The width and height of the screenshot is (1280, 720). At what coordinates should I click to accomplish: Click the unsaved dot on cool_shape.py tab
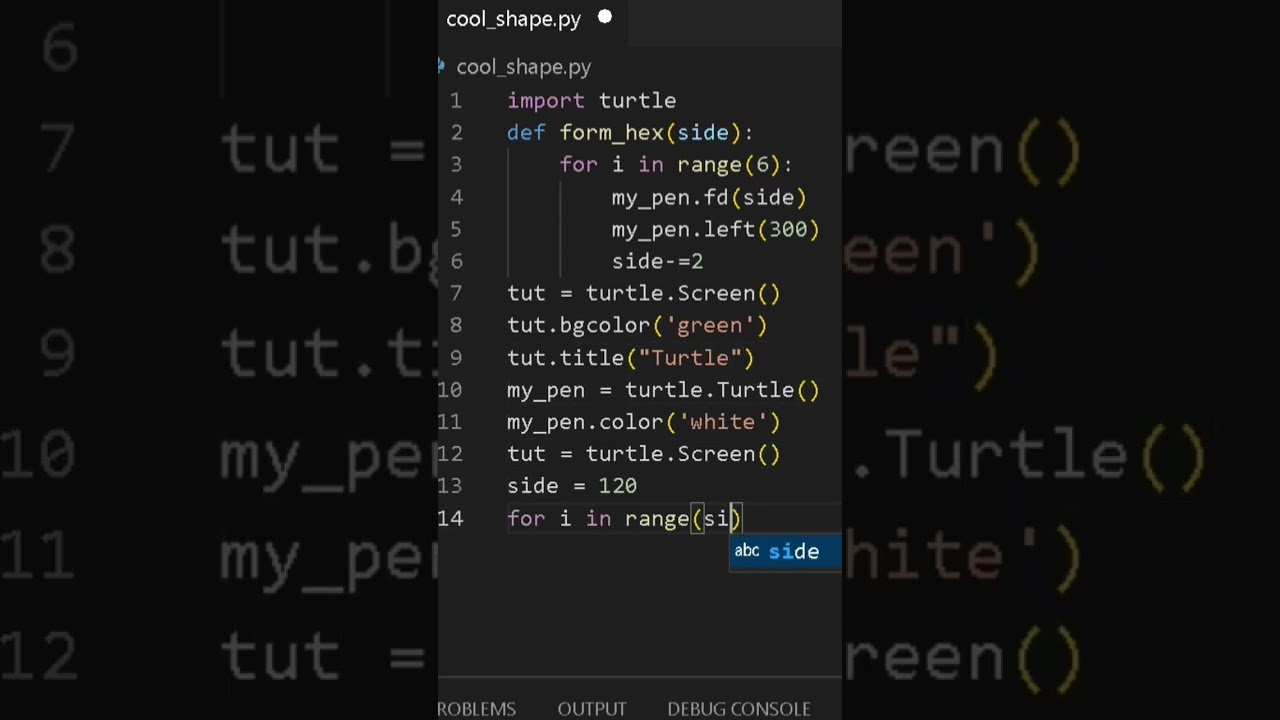point(604,17)
